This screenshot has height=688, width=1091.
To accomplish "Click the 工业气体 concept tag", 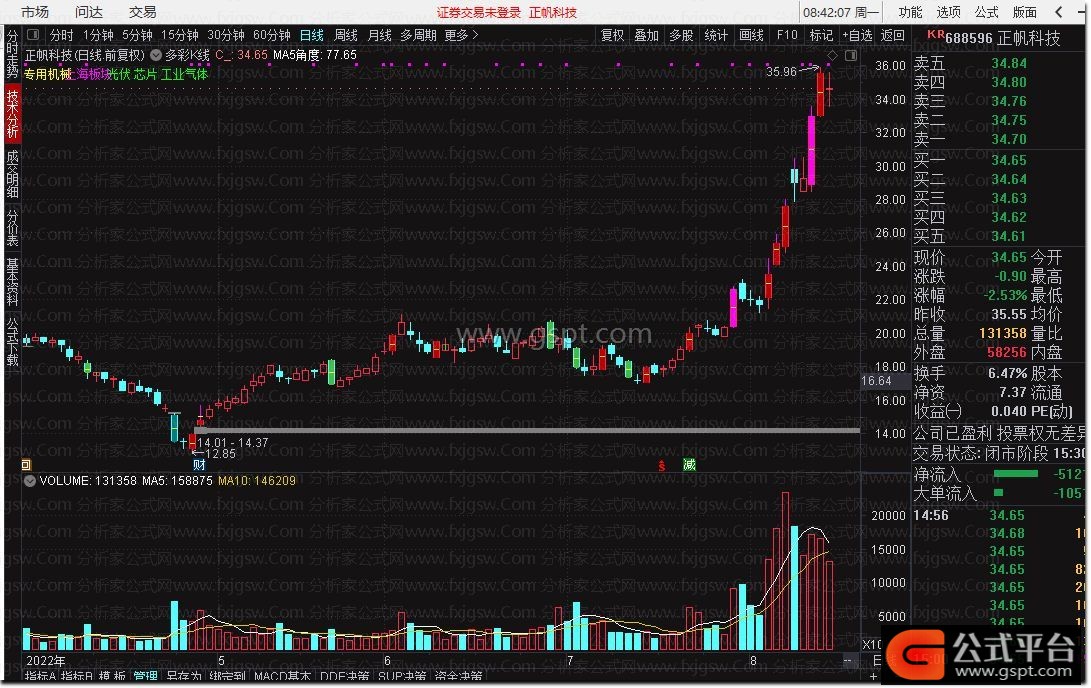I will click(x=184, y=74).
